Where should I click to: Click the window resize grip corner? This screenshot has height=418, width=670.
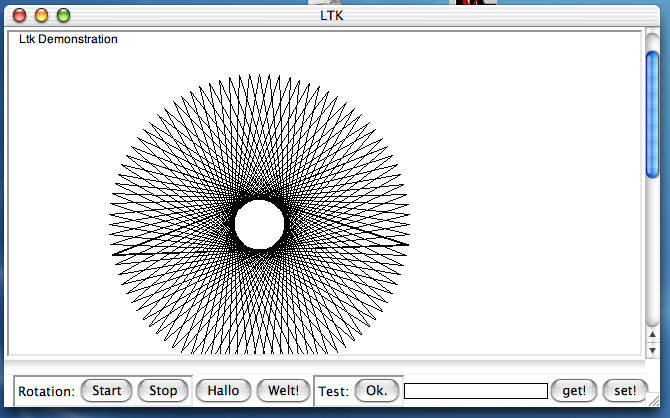click(x=660, y=408)
